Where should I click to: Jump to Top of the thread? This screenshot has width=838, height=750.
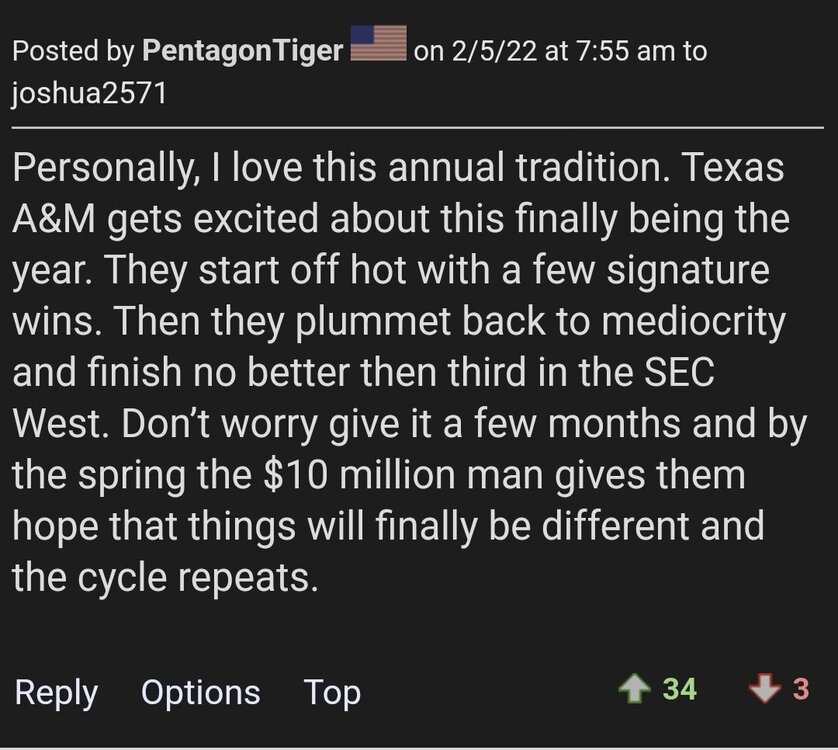(332, 692)
